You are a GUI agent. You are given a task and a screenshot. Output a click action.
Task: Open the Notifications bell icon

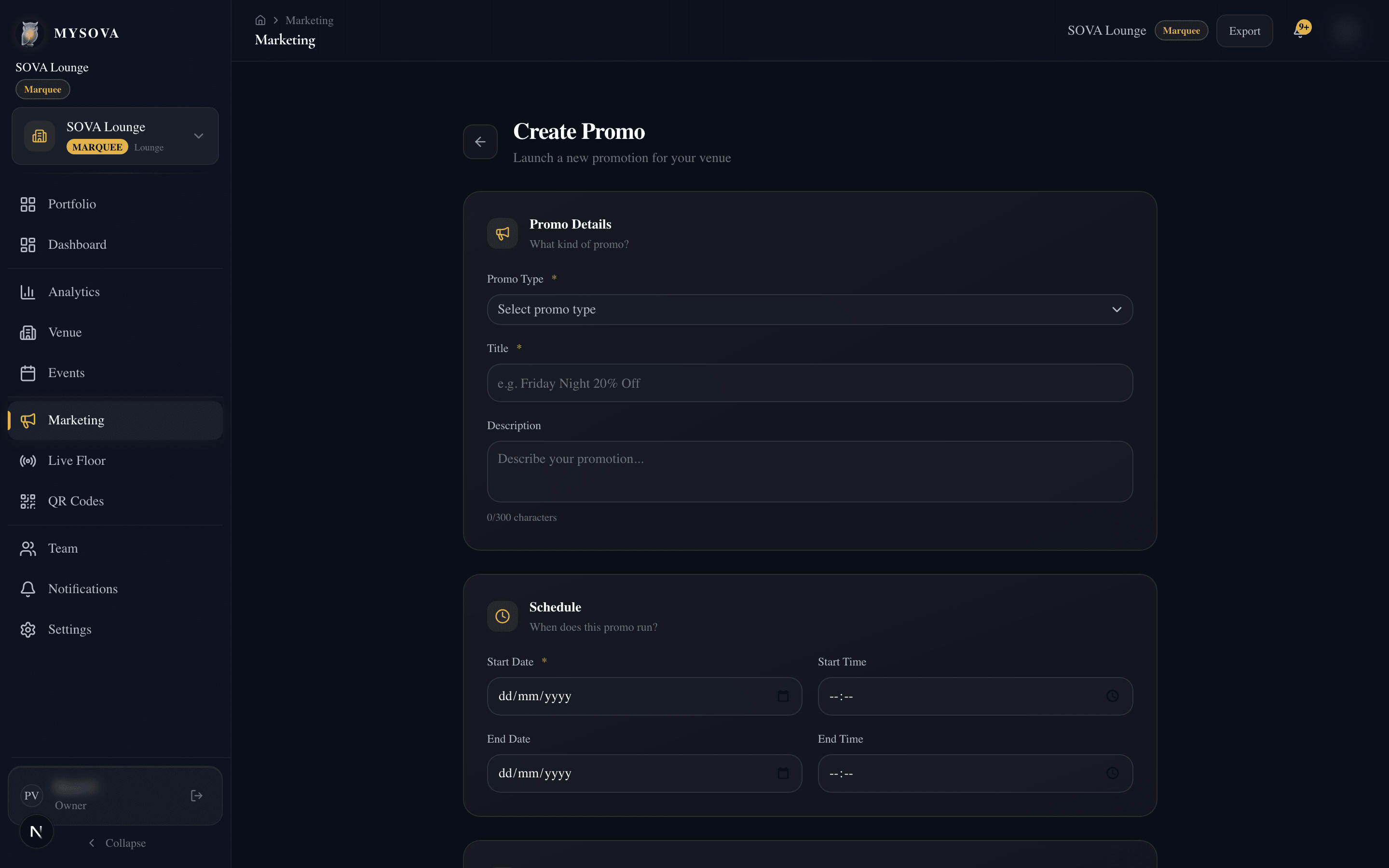tap(28, 589)
